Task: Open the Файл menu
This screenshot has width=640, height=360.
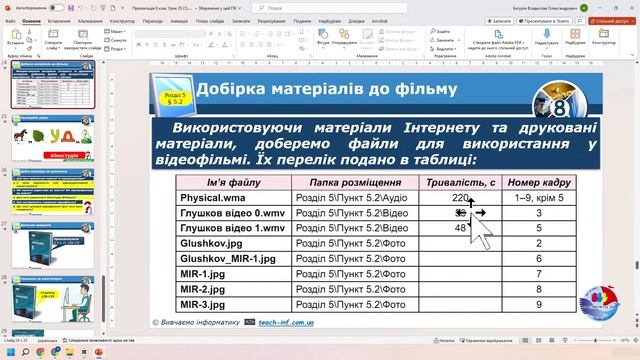Action: 10,21
